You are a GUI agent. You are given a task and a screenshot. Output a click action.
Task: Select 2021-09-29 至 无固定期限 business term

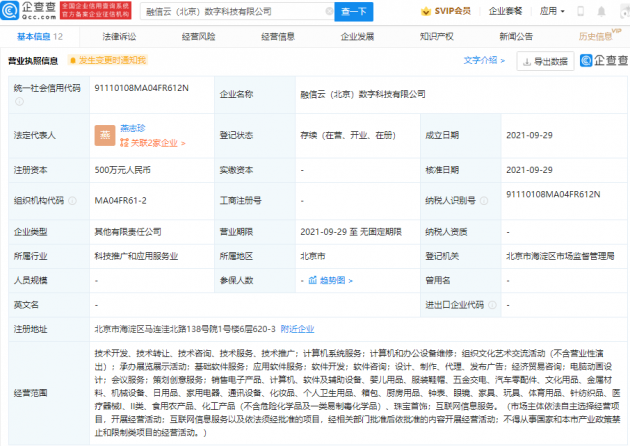point(351,232)
